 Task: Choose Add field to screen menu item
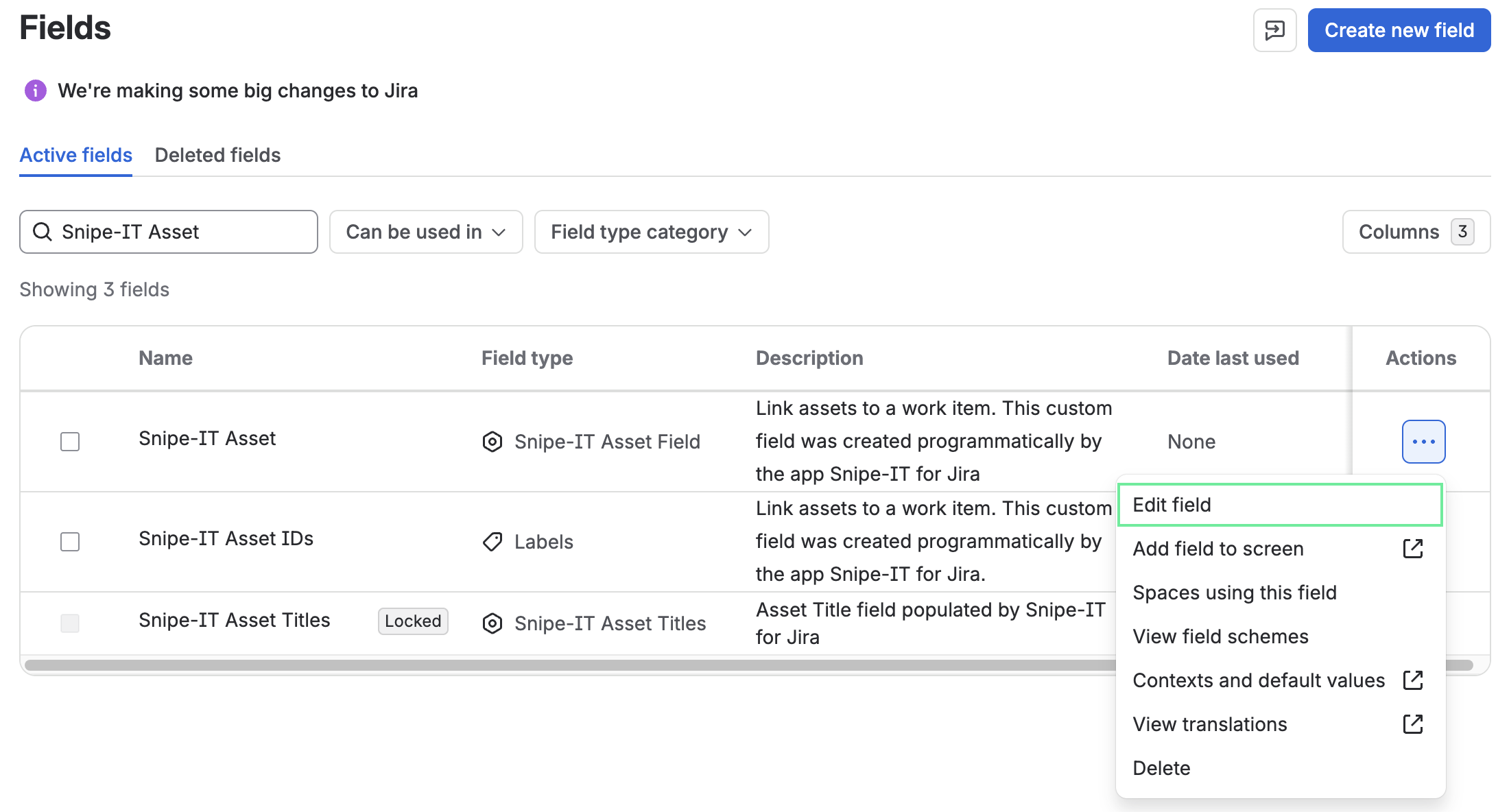(1280, 549)
